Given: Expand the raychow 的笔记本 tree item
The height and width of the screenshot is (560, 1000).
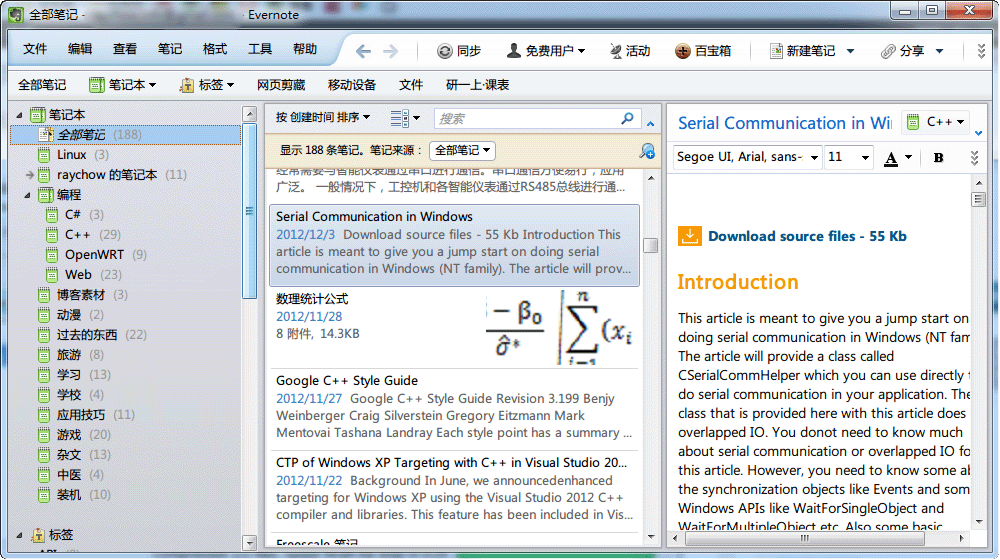Looking at the screenshot, I should [x=31, y=175].
